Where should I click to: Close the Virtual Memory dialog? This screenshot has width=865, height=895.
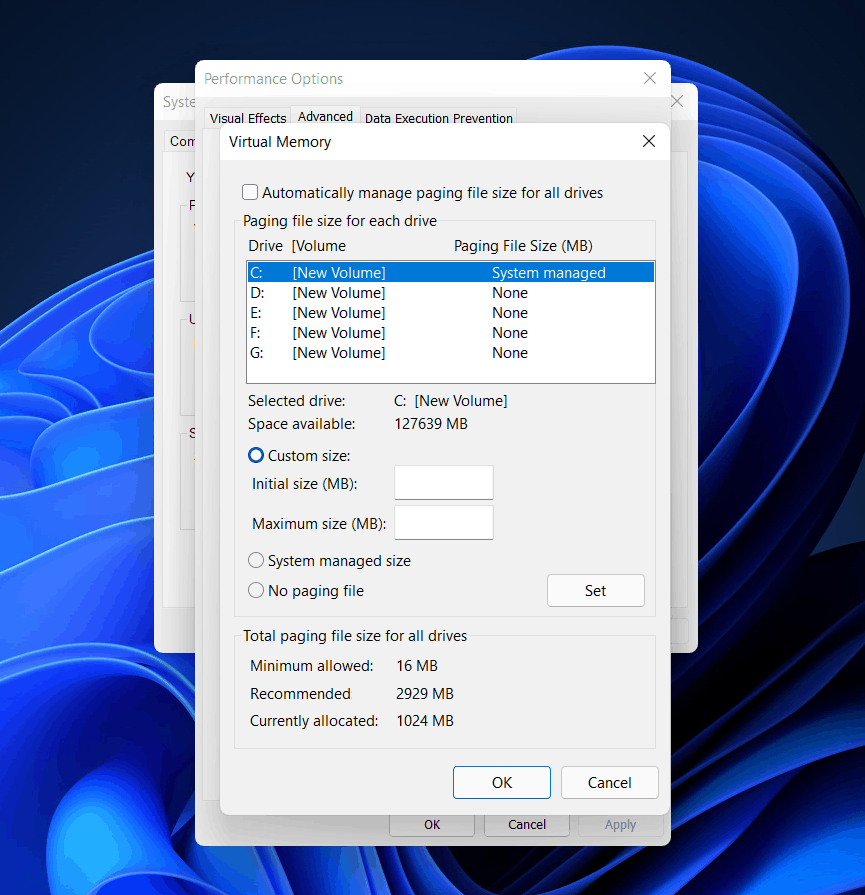tap(649, 141)
